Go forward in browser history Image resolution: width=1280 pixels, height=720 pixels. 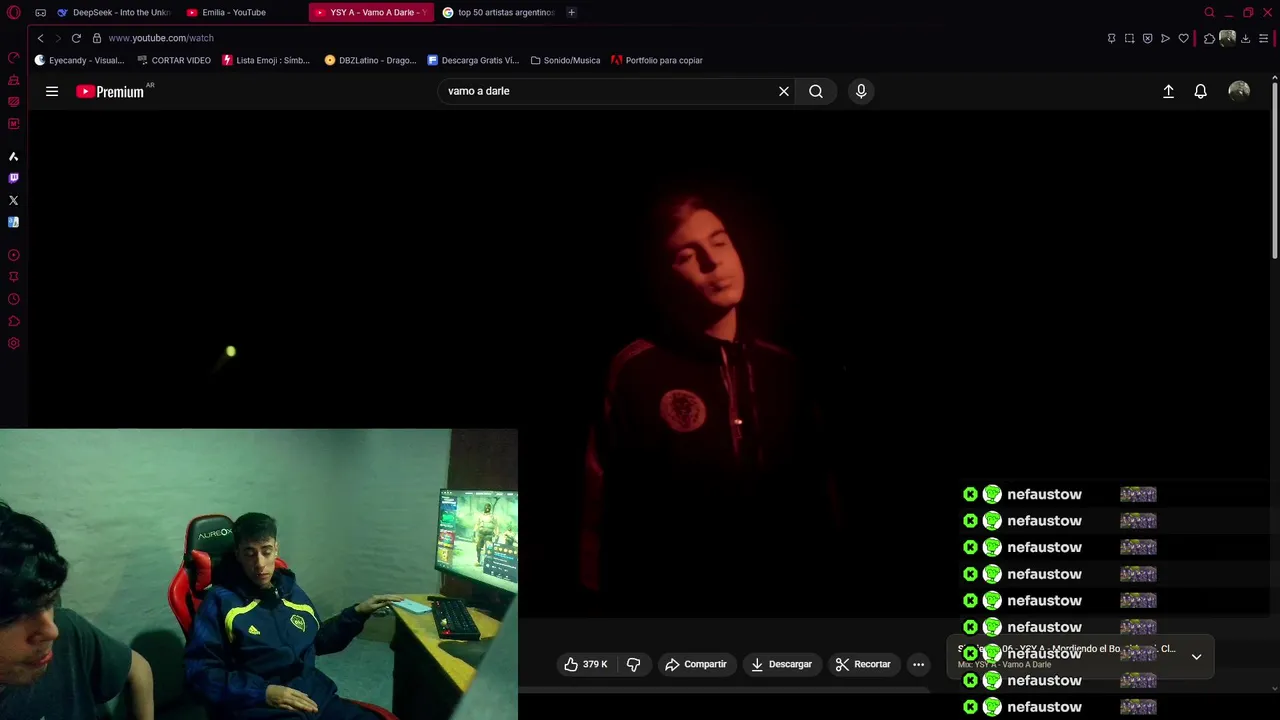click(x=58, y=38)
